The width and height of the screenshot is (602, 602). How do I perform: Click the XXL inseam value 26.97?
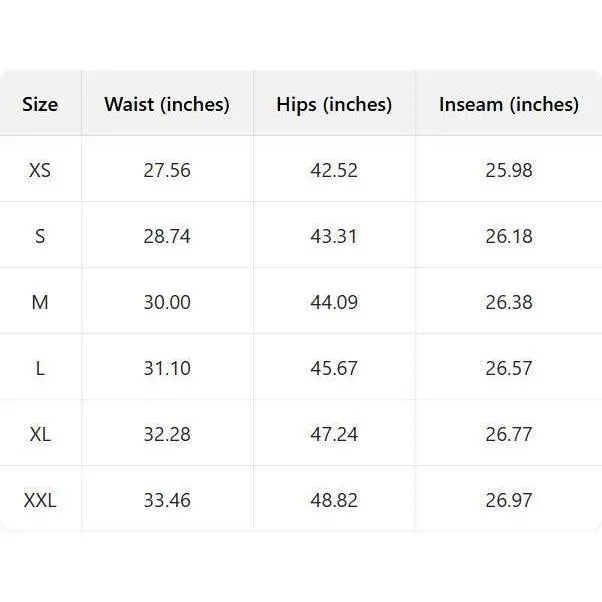coord(509,500)
